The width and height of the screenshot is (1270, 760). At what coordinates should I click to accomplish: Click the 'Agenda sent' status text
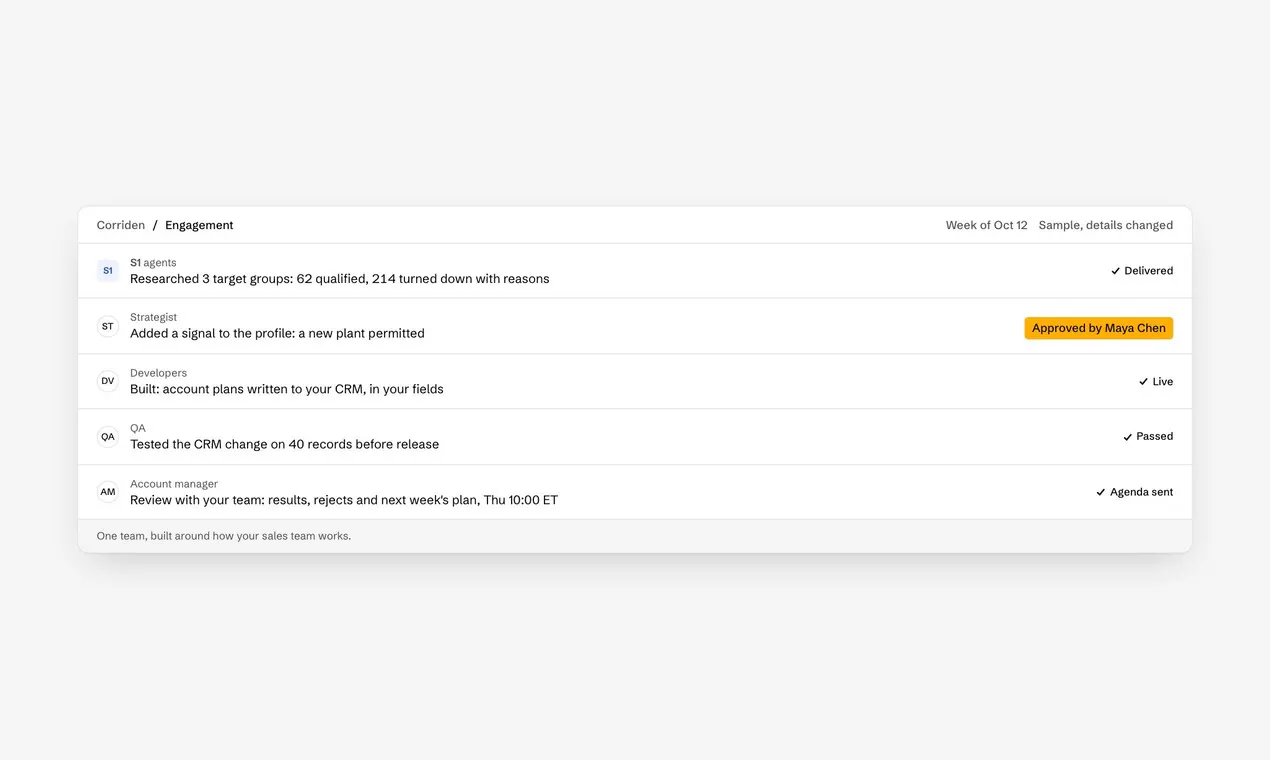(x=1142, y=492)
